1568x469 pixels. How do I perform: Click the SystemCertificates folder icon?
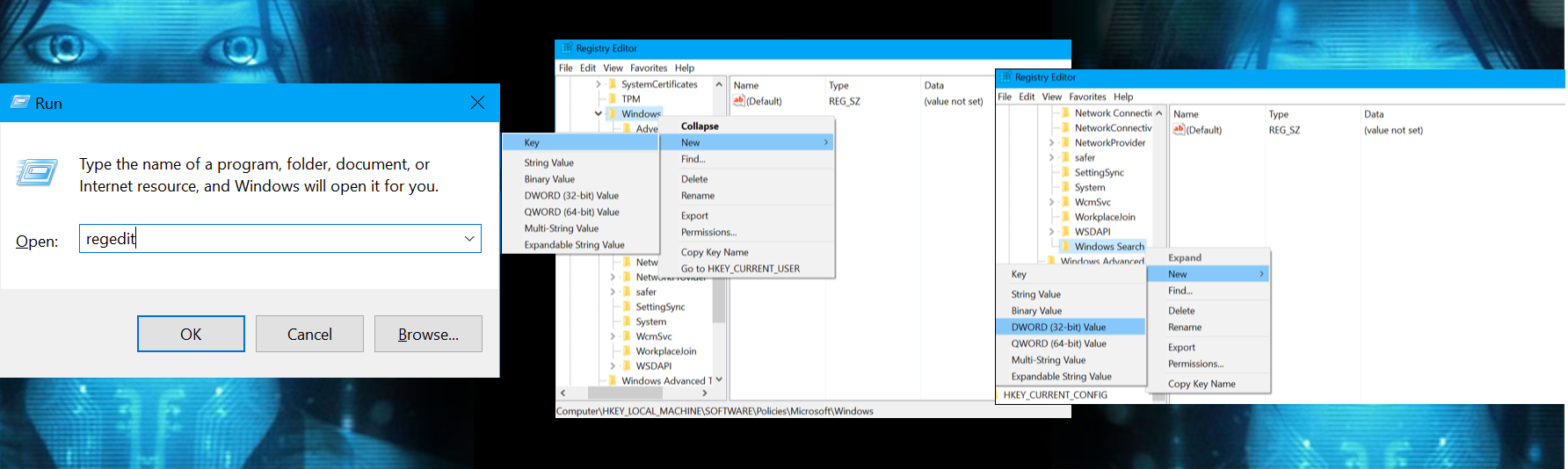[x=613, y=84]
